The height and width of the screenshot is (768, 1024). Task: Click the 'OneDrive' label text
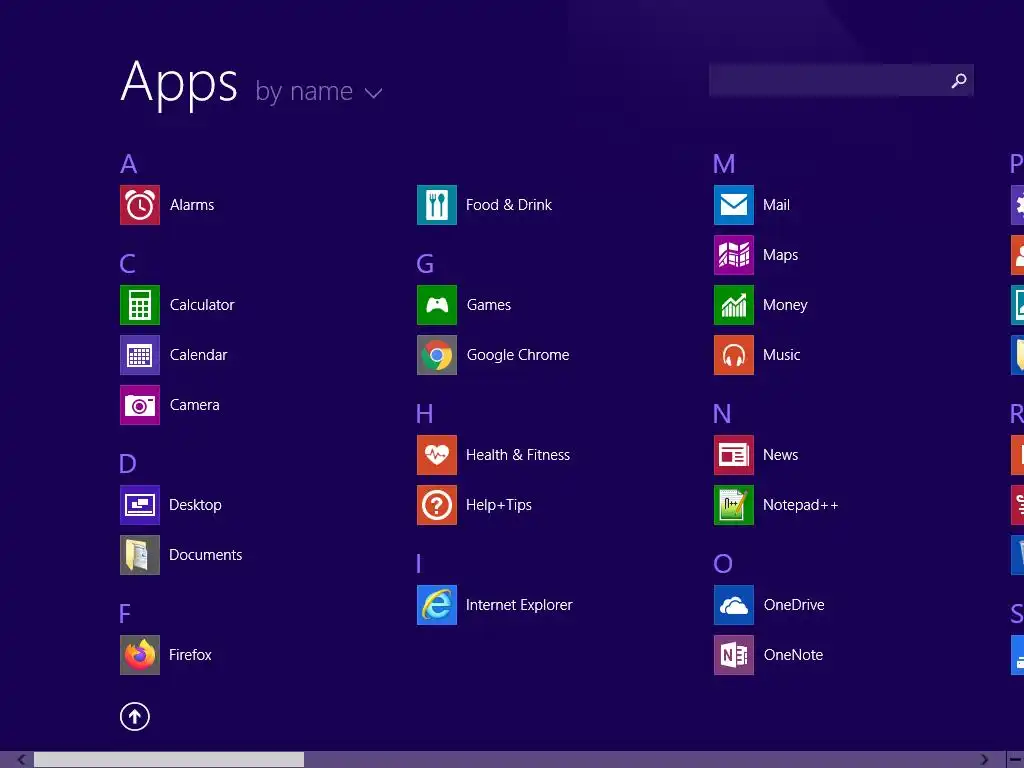click(794, 605)
